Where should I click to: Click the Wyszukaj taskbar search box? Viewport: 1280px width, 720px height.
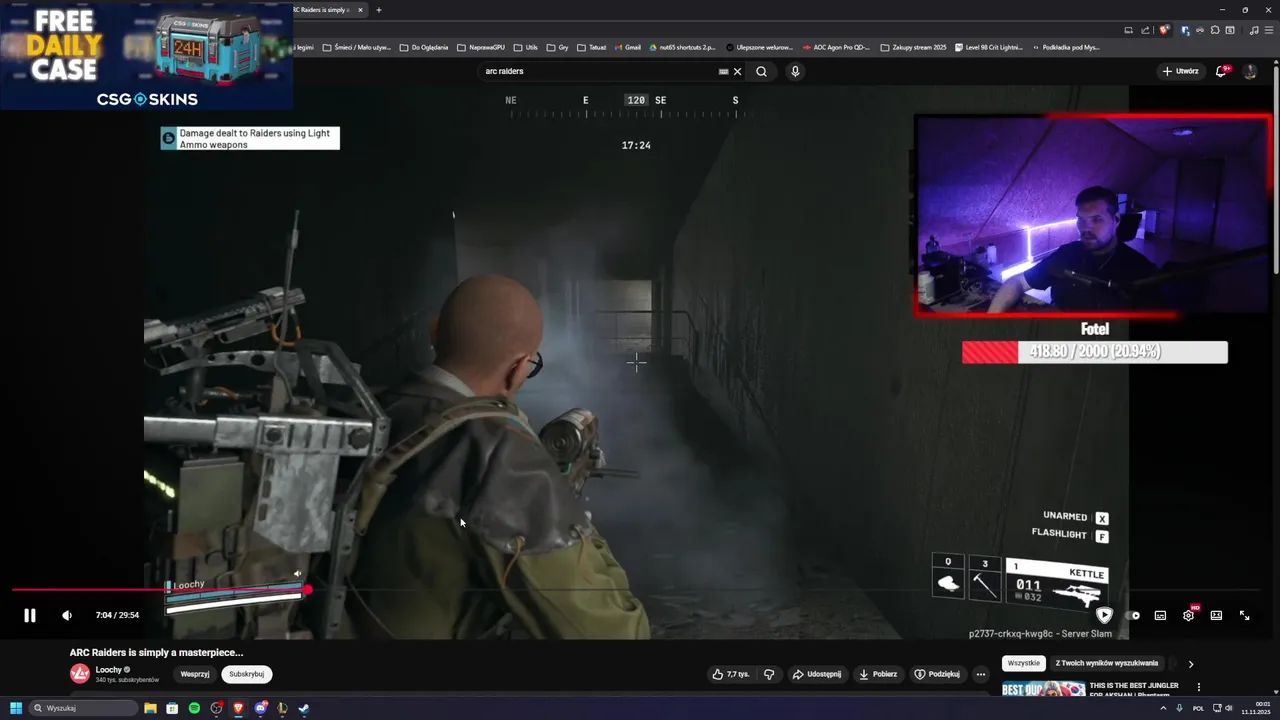(84, 708)
